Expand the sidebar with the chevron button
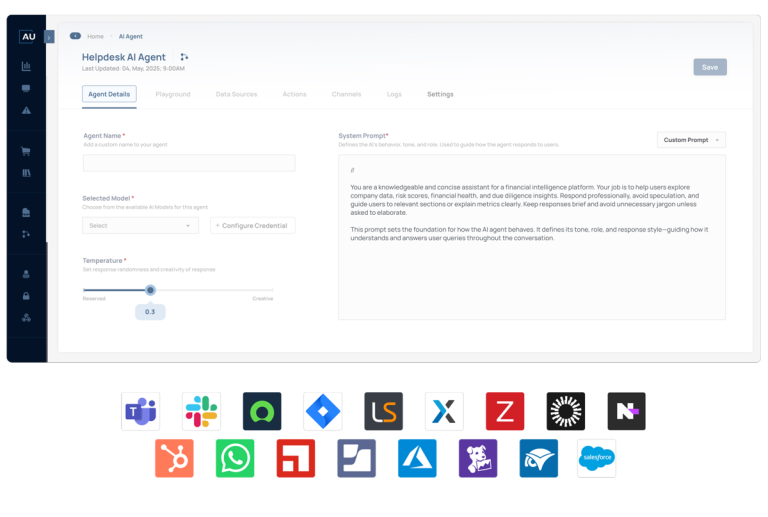This screenshot has height=517, width=768. [x=49, y=37]
